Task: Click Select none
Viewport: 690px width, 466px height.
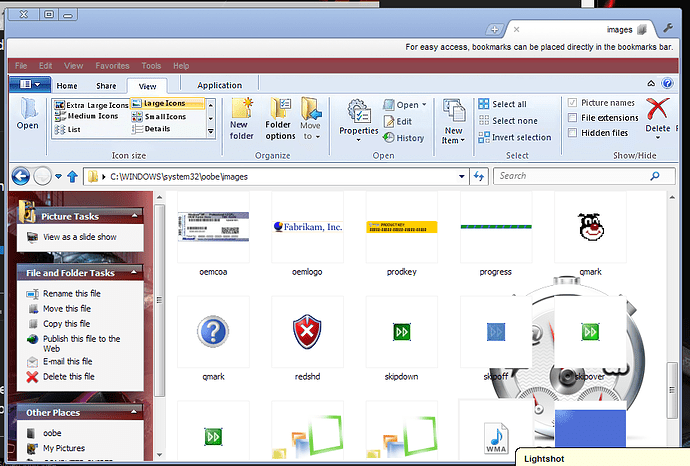Action: [508, 121]
